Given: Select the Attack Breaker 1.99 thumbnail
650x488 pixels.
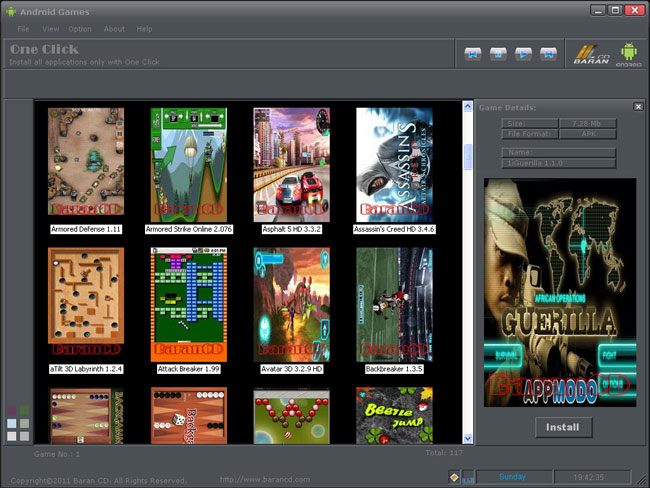Looking at the screenshot, I should [x=189, y=304].
